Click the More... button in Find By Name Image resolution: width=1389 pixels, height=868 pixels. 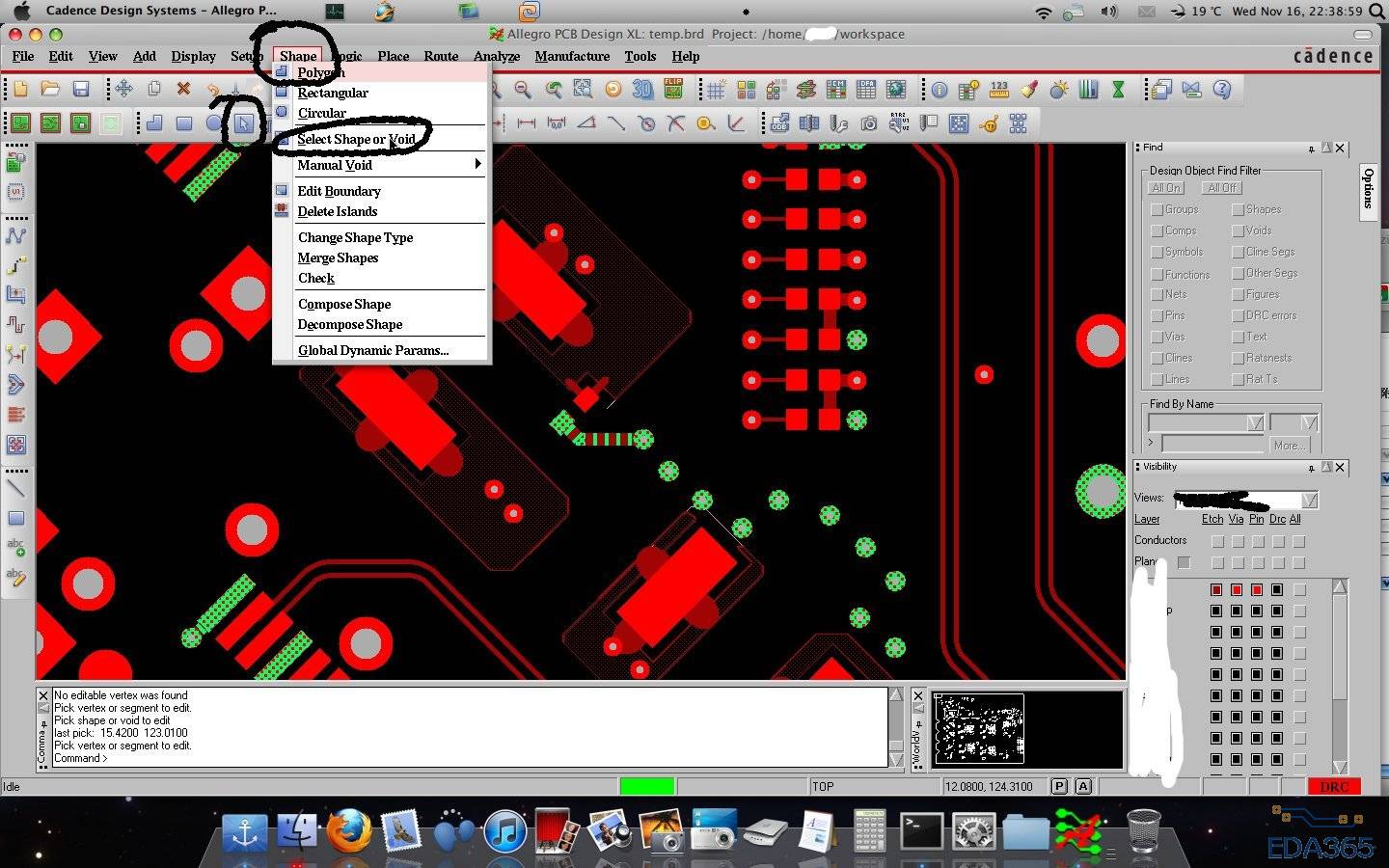tap(1289, 445)
